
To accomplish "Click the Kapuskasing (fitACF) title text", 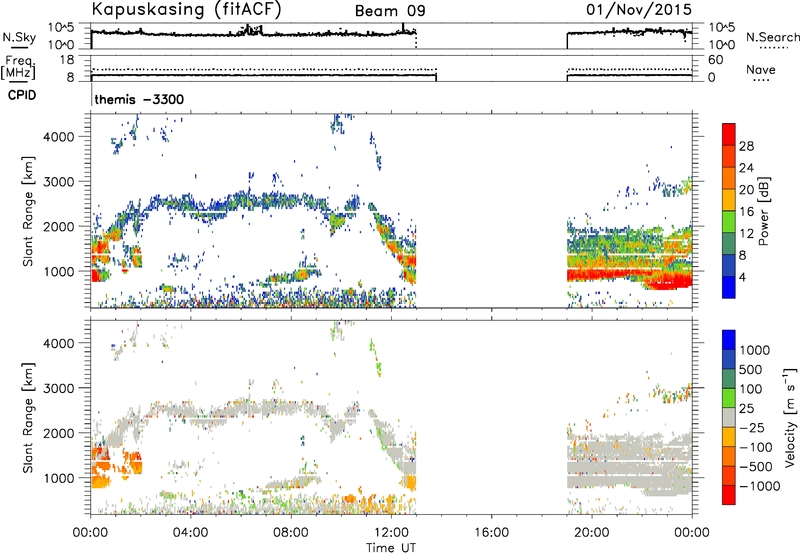I will (x=186, y=10).
